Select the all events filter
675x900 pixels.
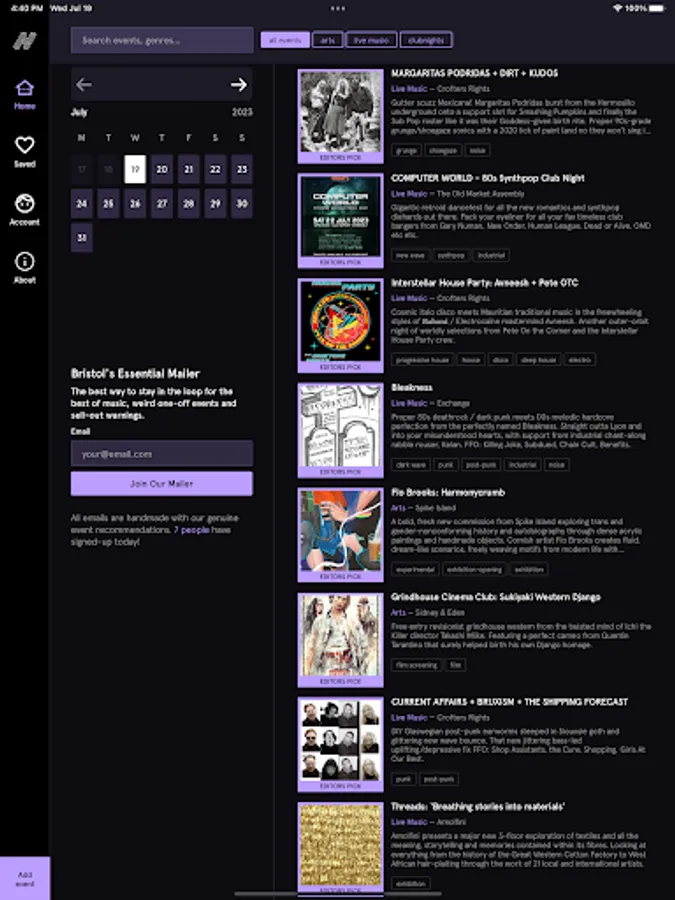pos(285,40)
